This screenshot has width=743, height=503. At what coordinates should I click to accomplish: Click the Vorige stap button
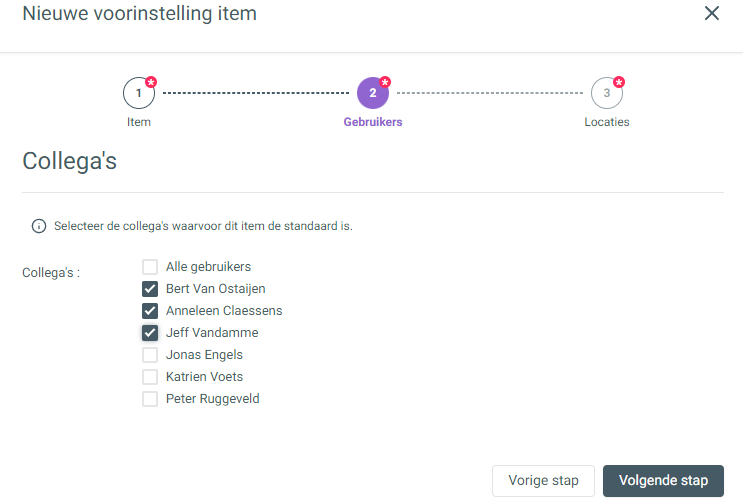tap(543, 481)
